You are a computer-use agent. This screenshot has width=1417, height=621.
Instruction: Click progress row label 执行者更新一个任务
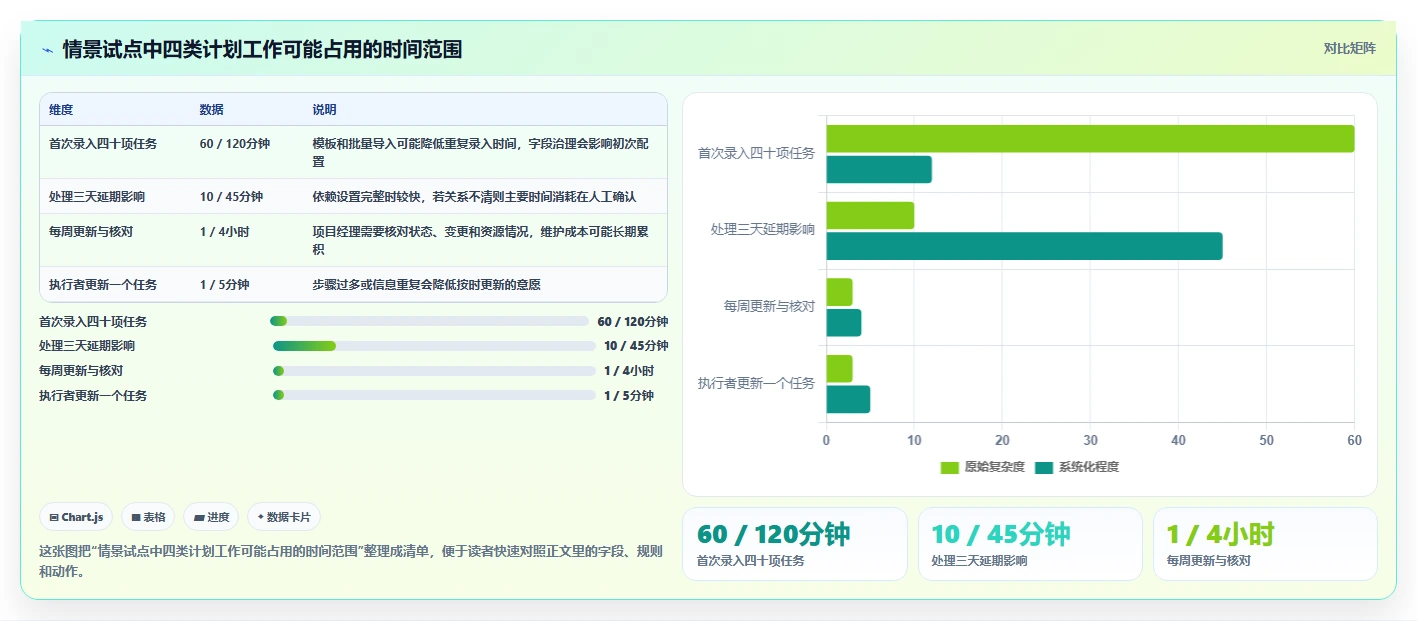coord(93,396)
